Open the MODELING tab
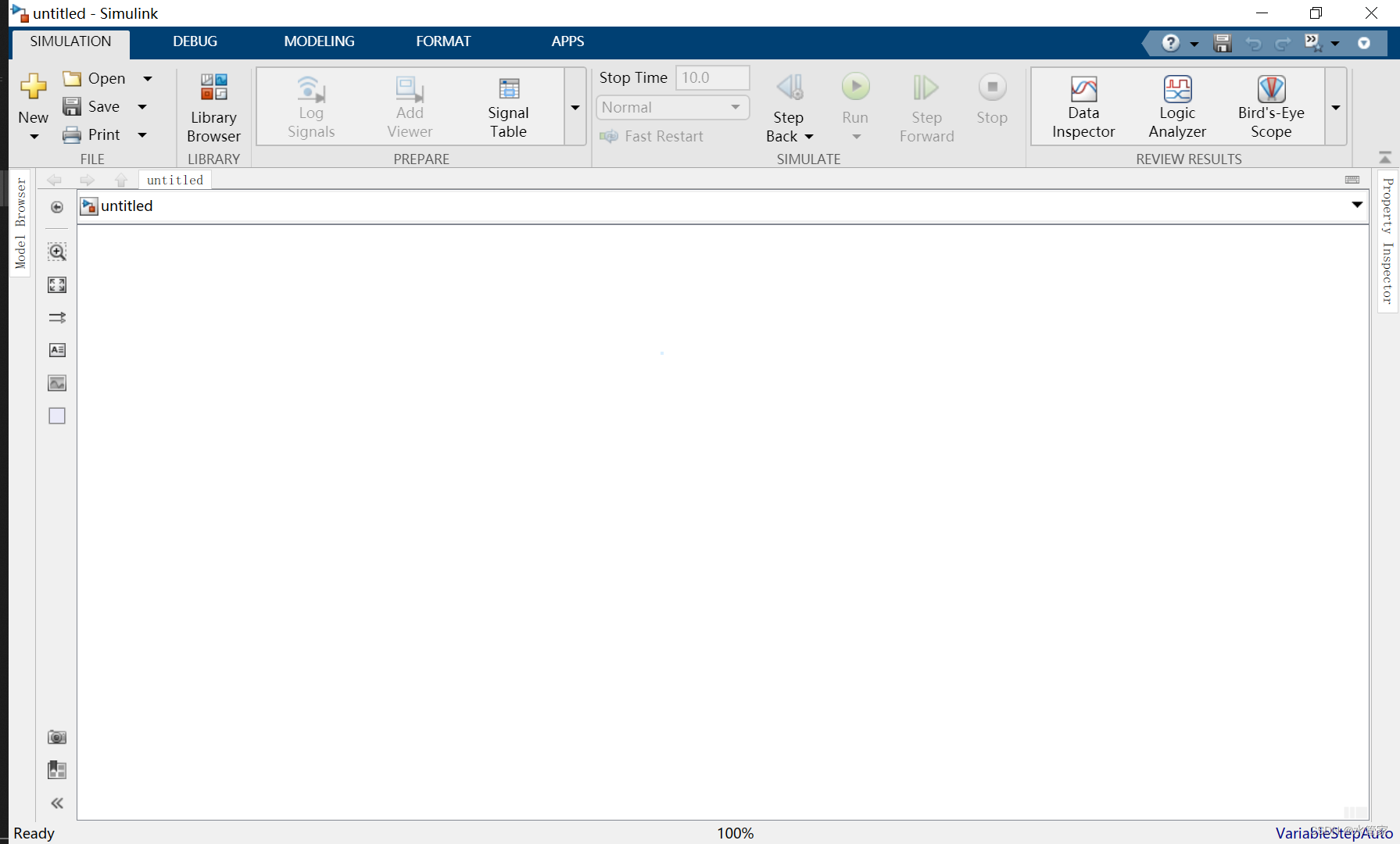This screenshot has width=1400, height=844. [319, 41]
